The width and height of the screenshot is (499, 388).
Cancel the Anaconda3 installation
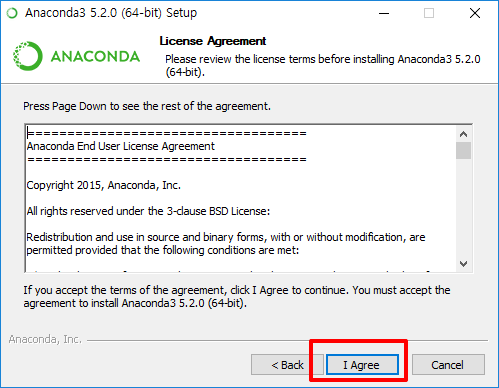point(448,365)
